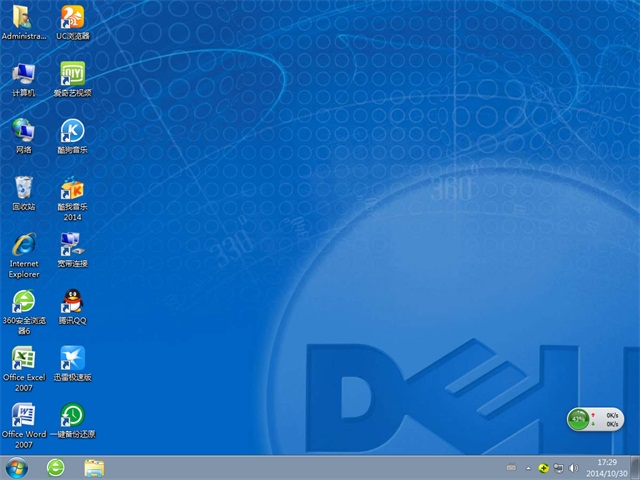Click the taskbar clock showing 17:29
The height and width of the screenshot is (480, 640).
tap(607, 467)
